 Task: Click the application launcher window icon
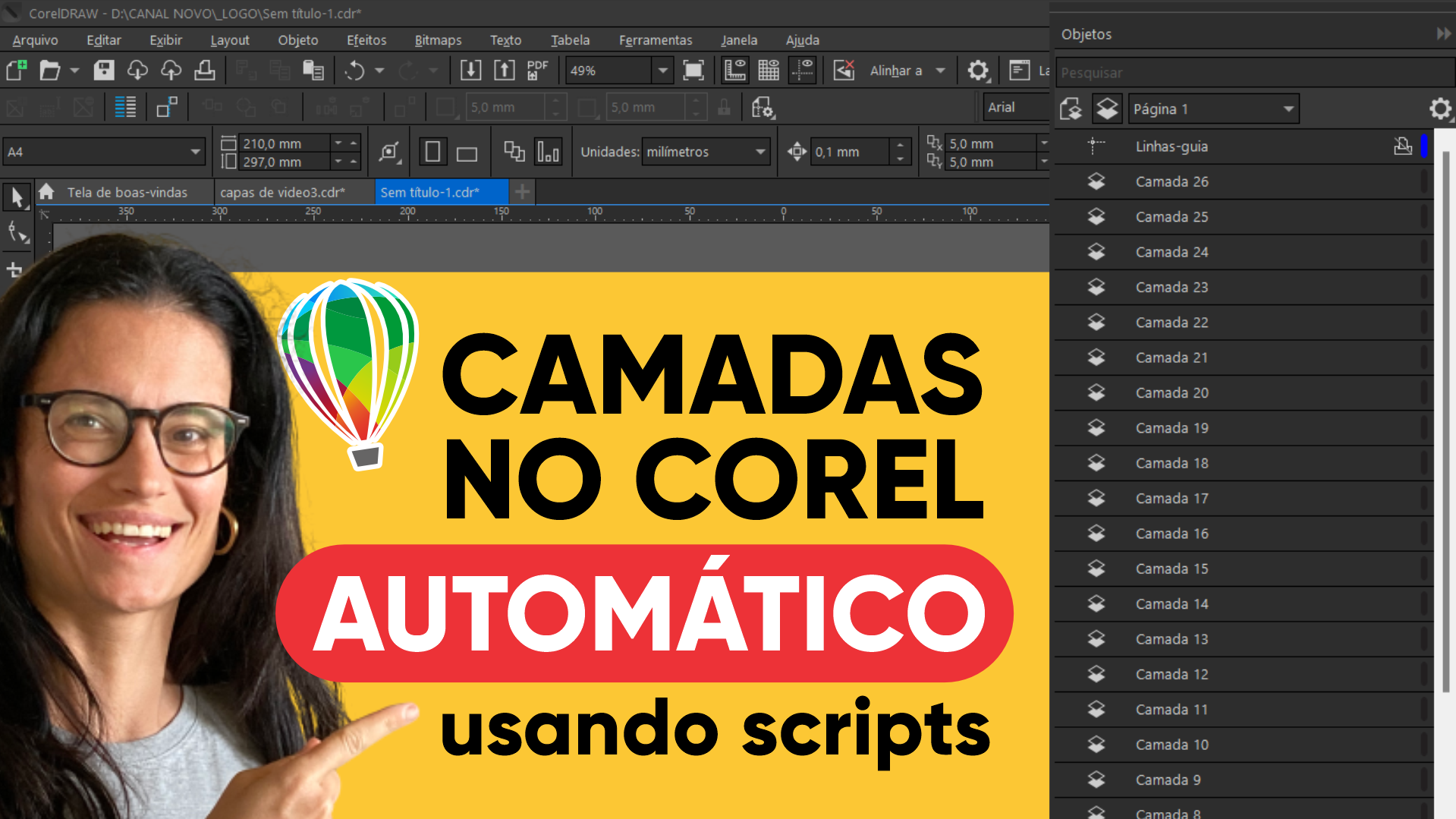1019,71
